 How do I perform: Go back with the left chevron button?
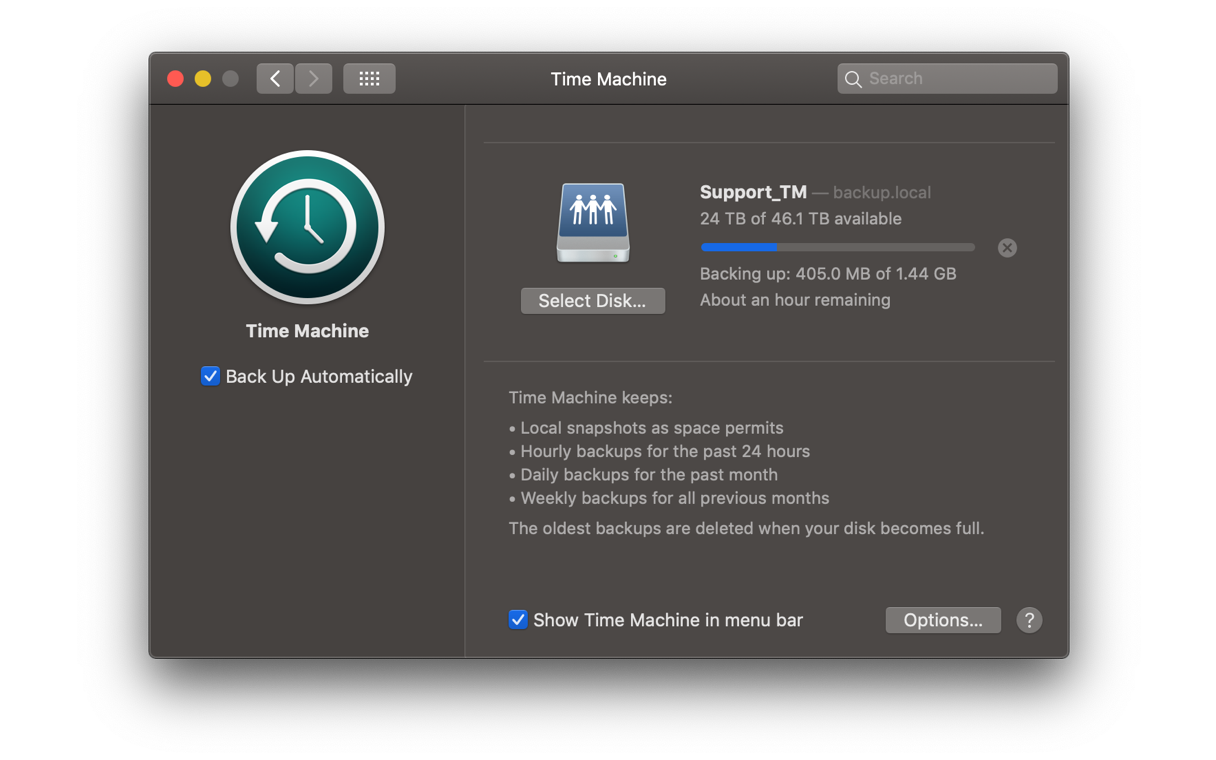click(275, 78)
